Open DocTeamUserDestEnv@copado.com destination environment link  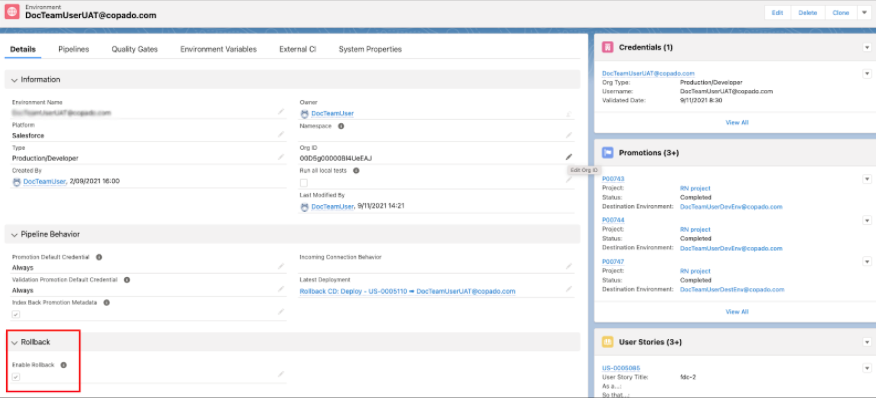pos(732,290)
